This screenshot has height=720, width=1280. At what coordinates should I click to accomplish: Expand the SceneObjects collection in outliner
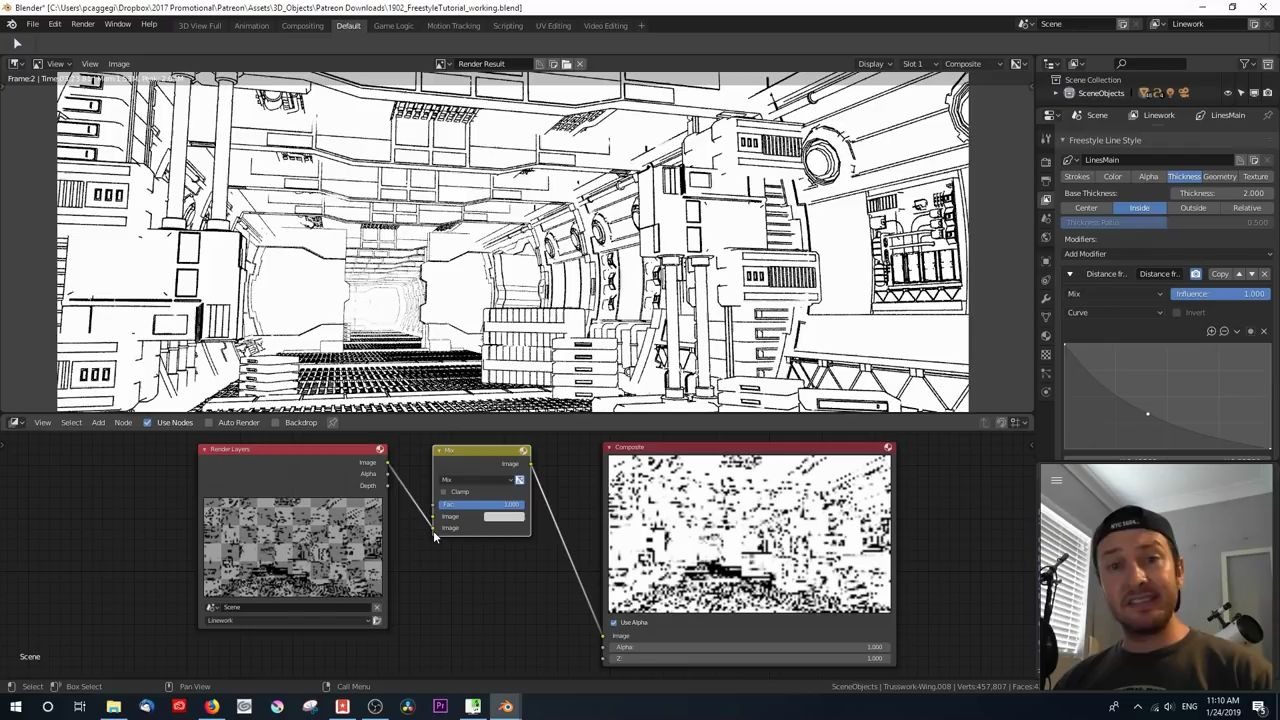coord(1057,94)
